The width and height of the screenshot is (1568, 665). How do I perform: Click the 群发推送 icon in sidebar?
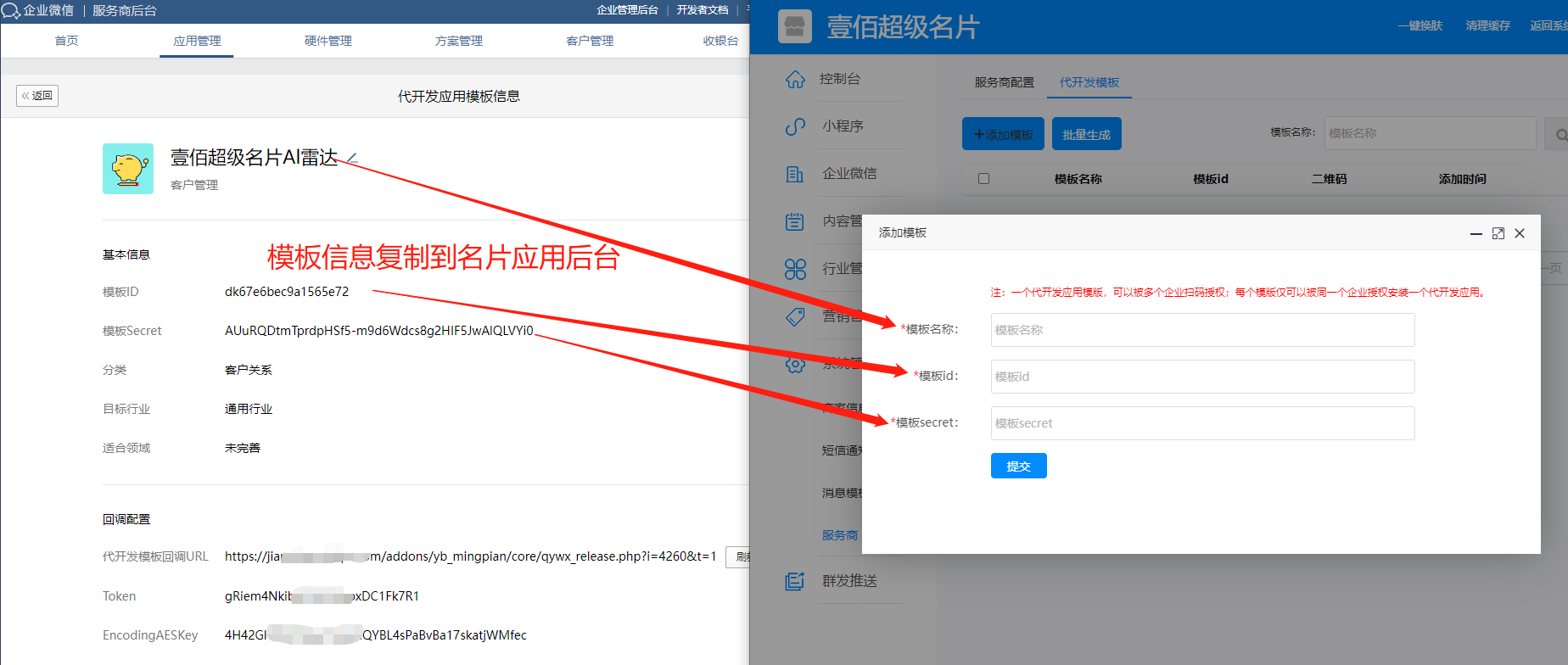coord(795,581)
